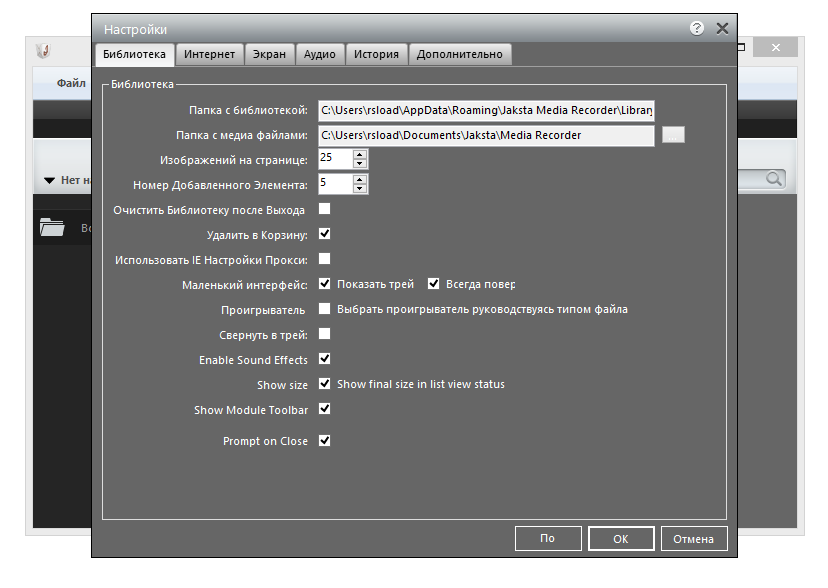Browse for media folder with the ... button
The image size is (828, 588).
coord(673,135)
